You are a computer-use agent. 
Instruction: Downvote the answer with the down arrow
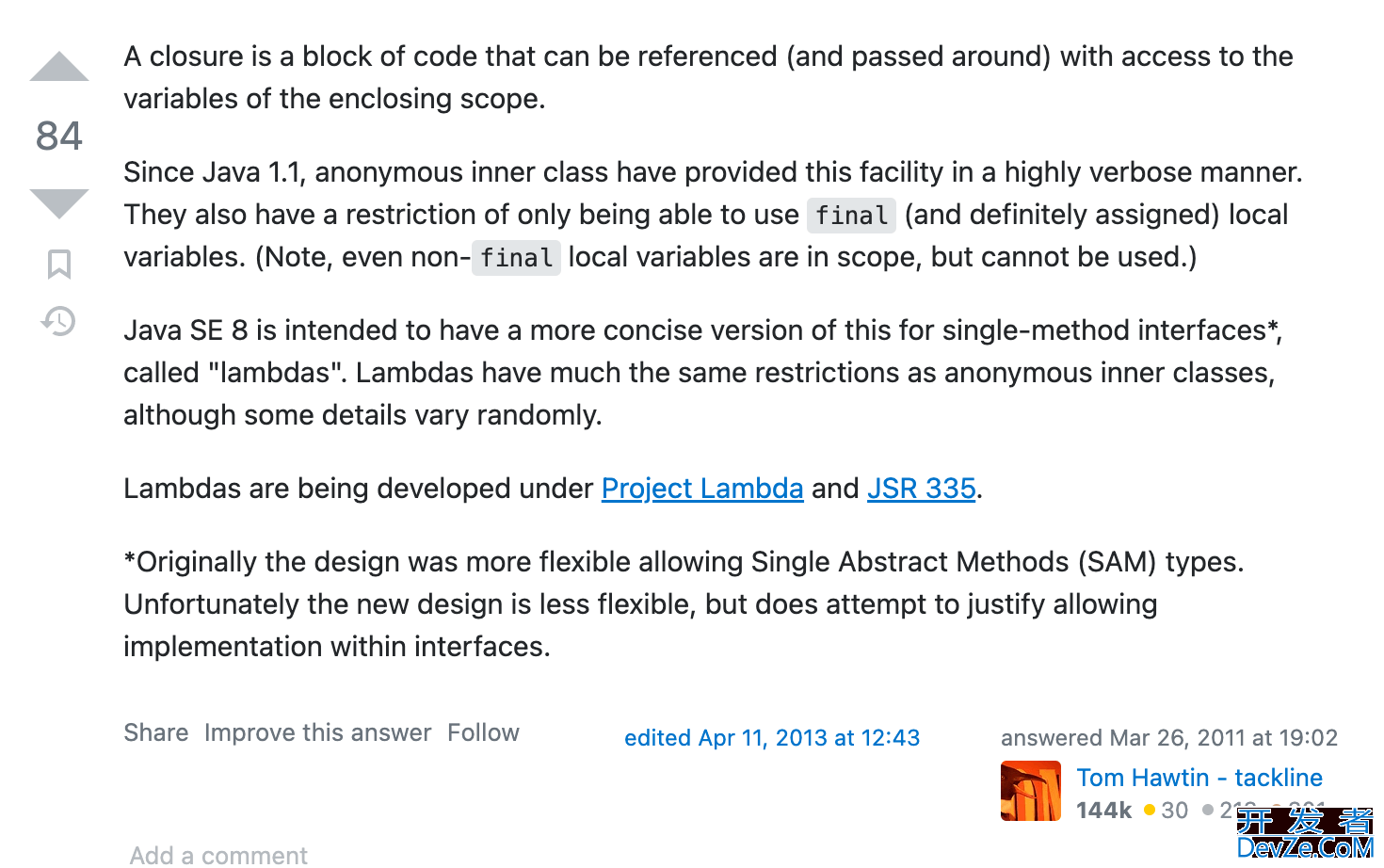point(59,203)
